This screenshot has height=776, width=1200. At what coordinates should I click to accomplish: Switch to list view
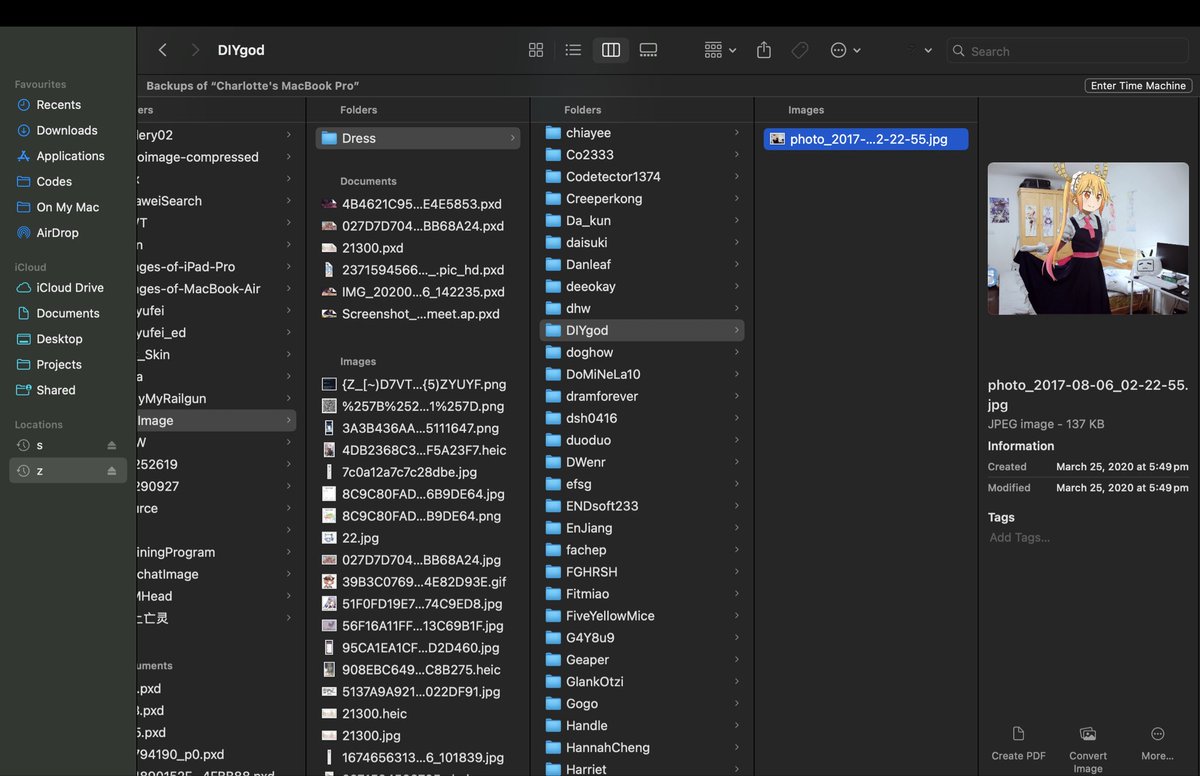pyautogui.click(x=573, y=50)
